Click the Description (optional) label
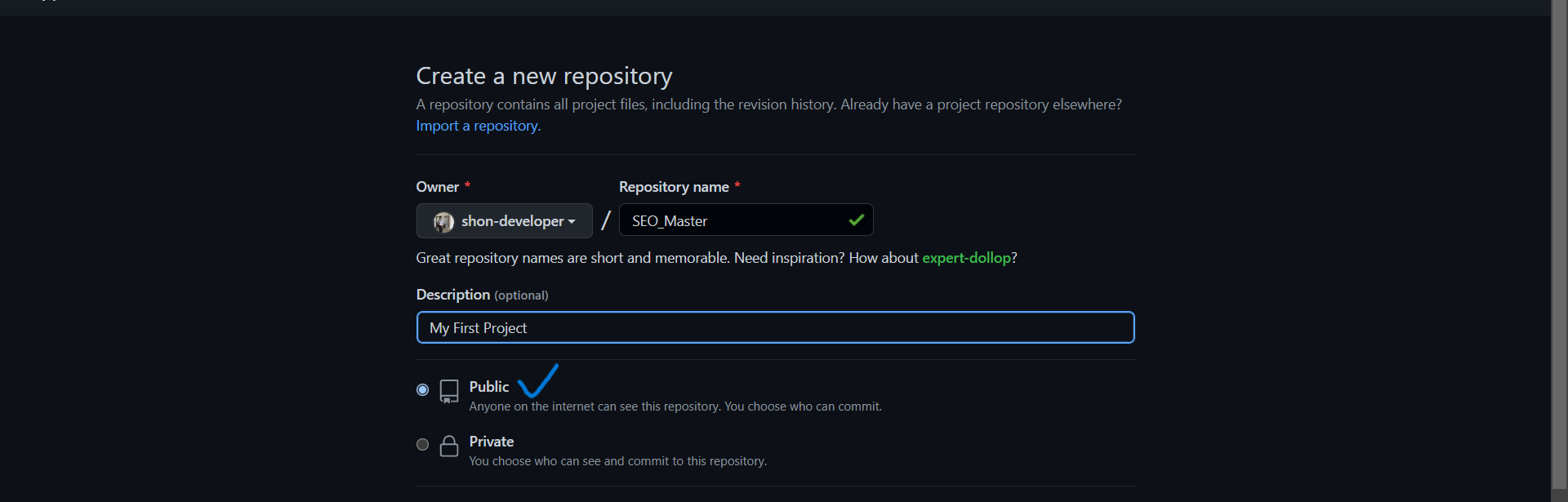 point(482,295)
